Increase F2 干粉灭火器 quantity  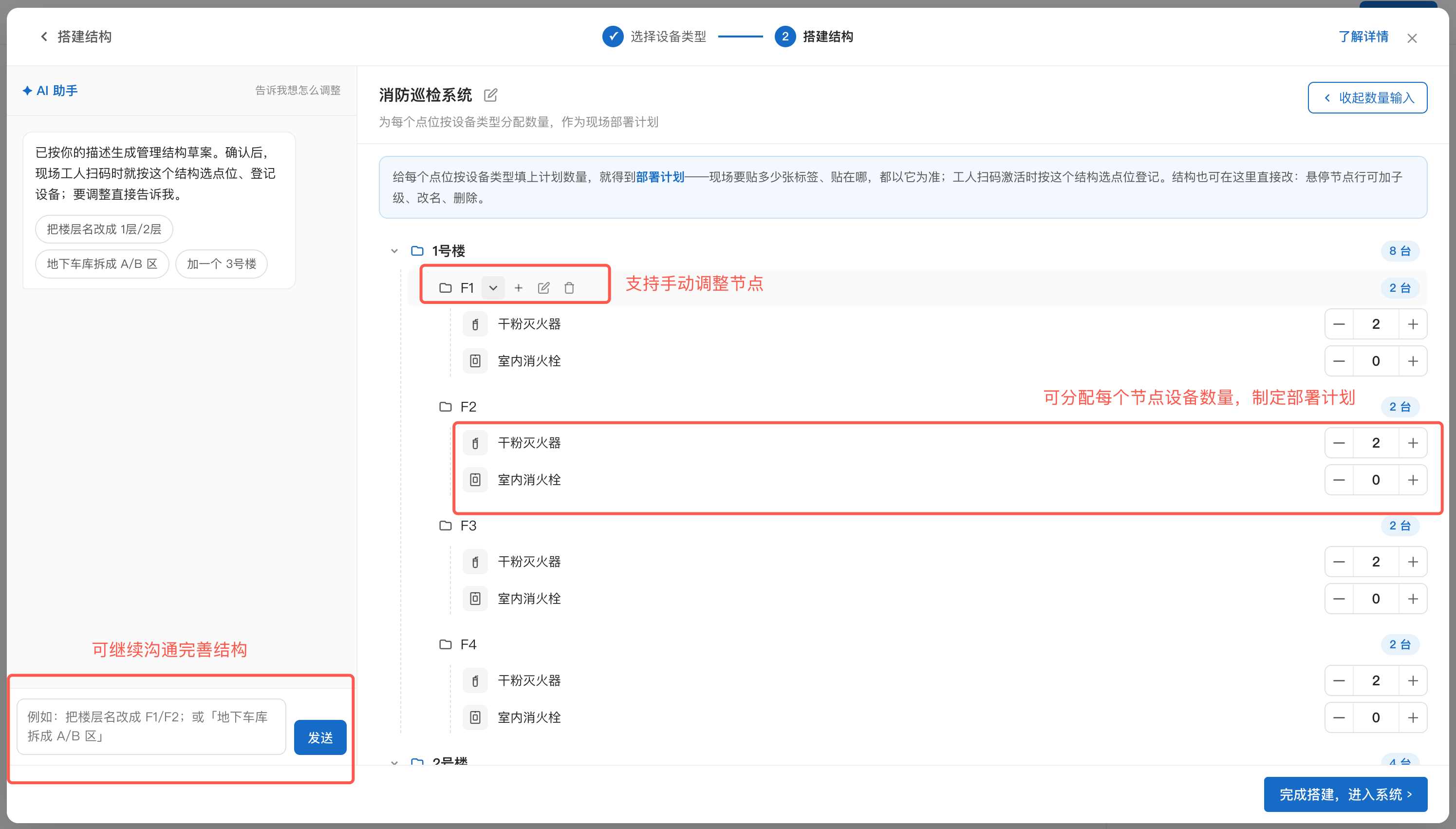coord(1413,444)
